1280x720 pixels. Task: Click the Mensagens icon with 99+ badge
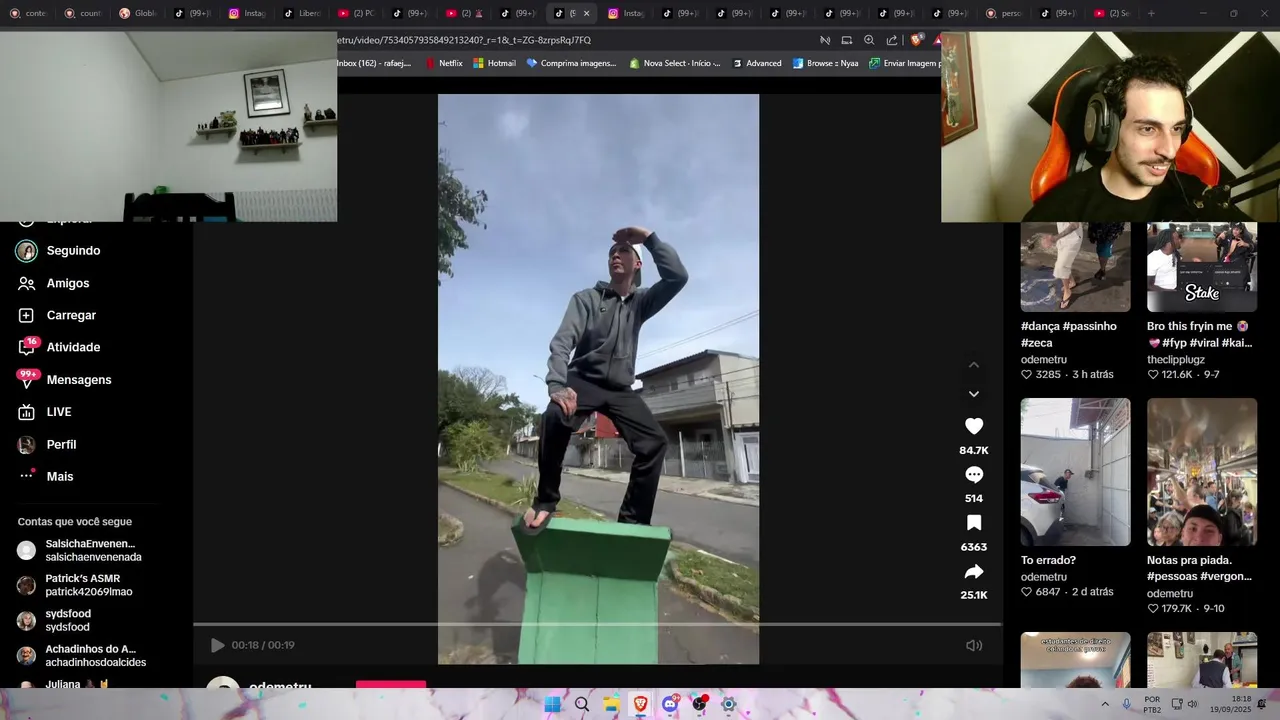[27, 380]
